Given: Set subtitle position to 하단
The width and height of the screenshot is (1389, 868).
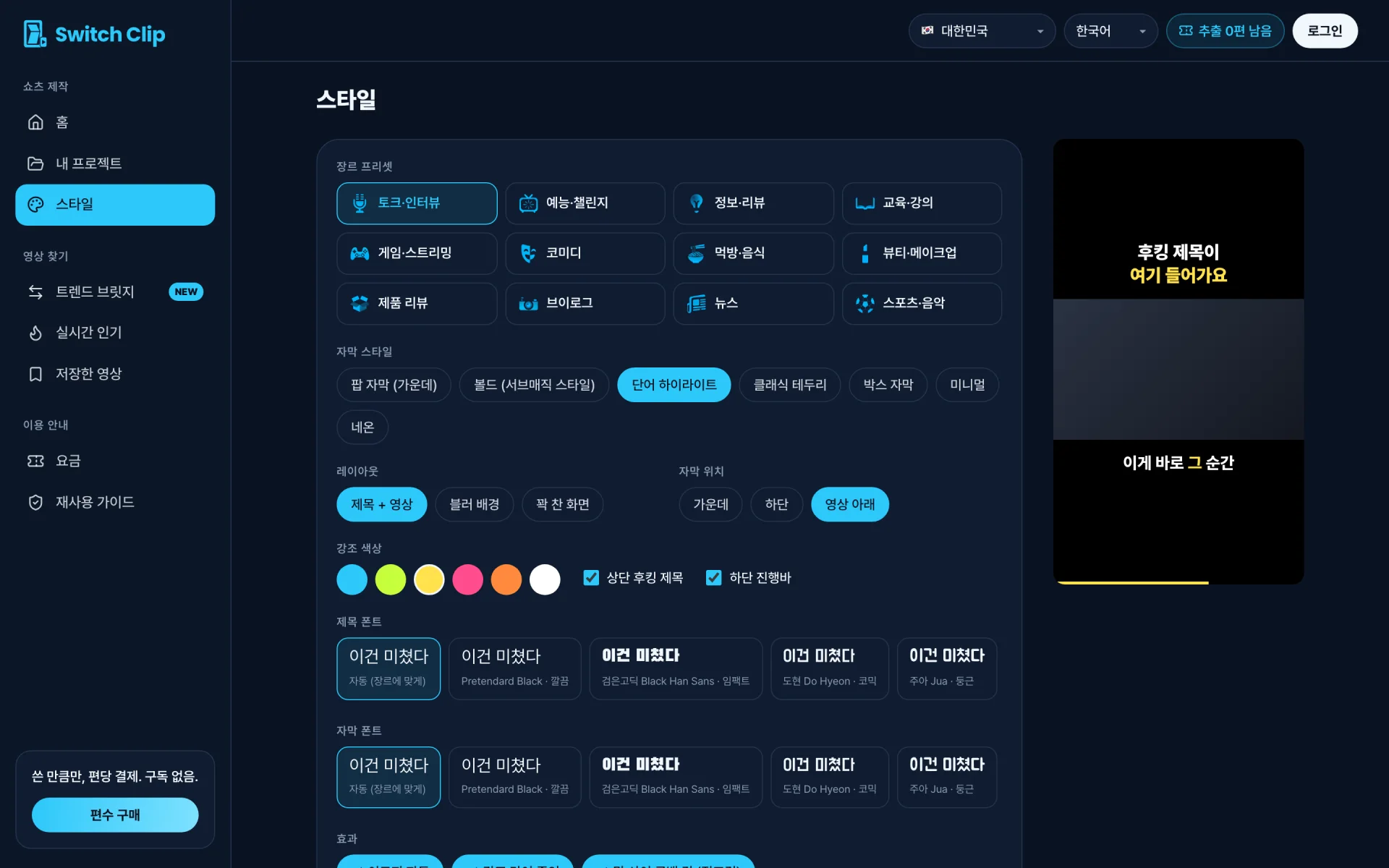Looking at the screenshot, I should tap(776, 504).
